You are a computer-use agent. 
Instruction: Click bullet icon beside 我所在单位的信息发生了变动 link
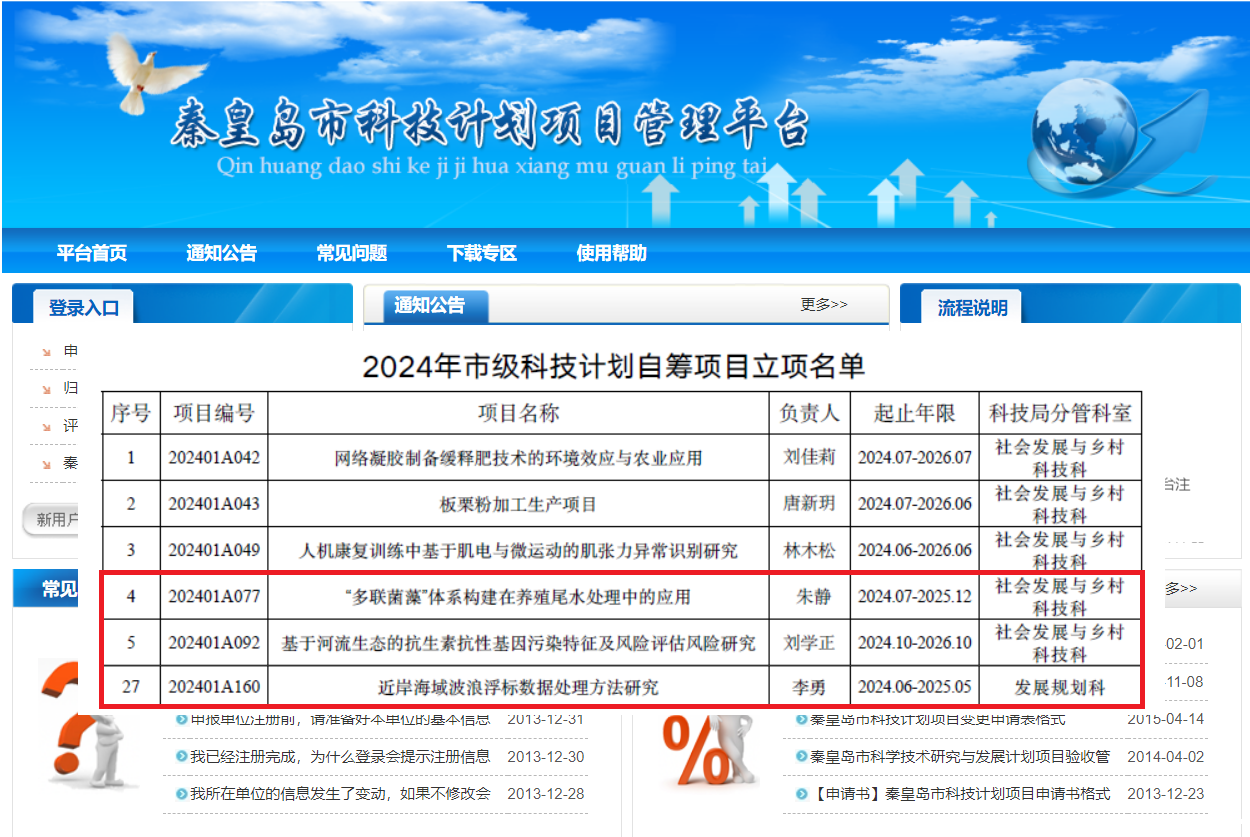click(181, 794)
